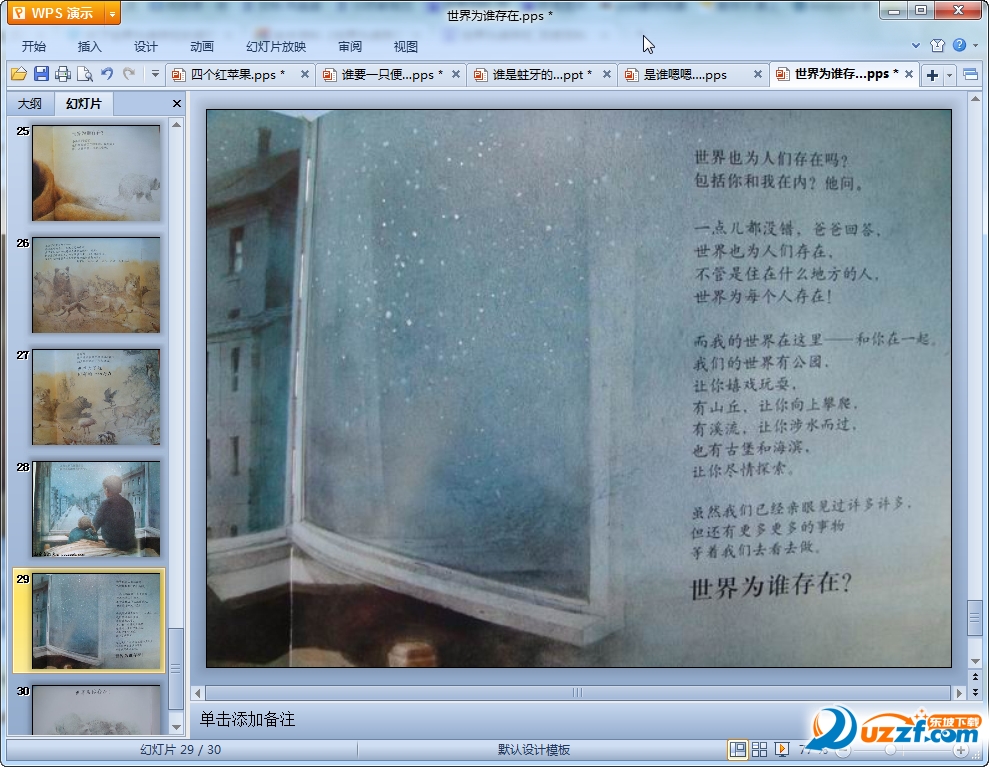The image size is (989, 767).
Task: Open the WPS 演示 application menu
Action: [56, 13]
